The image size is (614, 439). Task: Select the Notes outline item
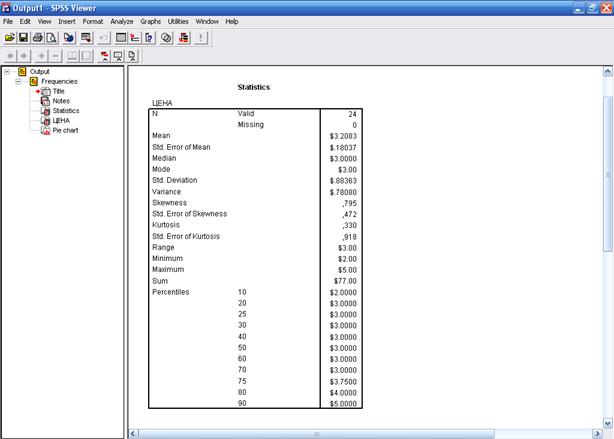pyautogui.click(x=61, y=101)
